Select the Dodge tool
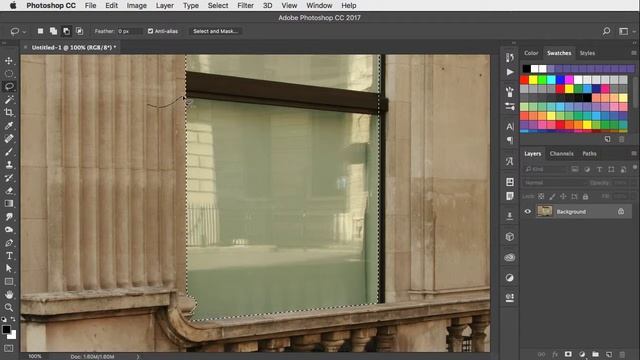The height and width of the screenshot is (360, 640). pos(9,230)
